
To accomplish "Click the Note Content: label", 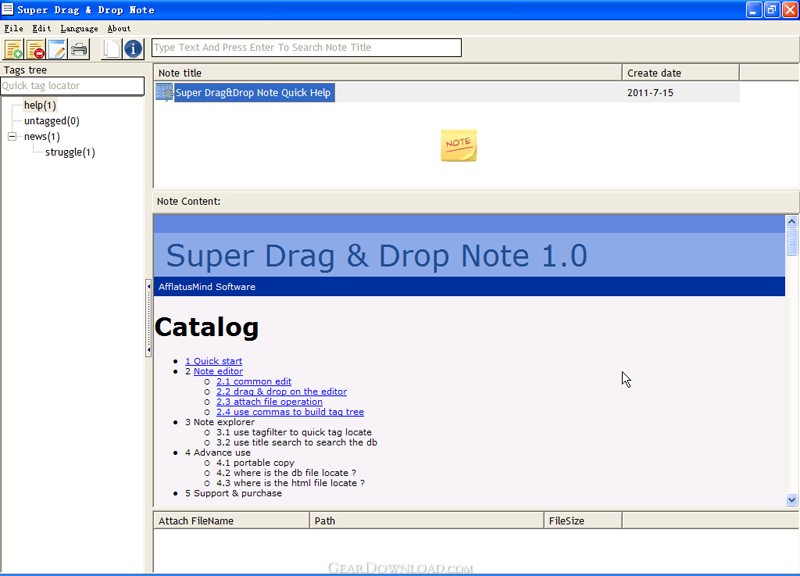I will (x=189, y=202).
